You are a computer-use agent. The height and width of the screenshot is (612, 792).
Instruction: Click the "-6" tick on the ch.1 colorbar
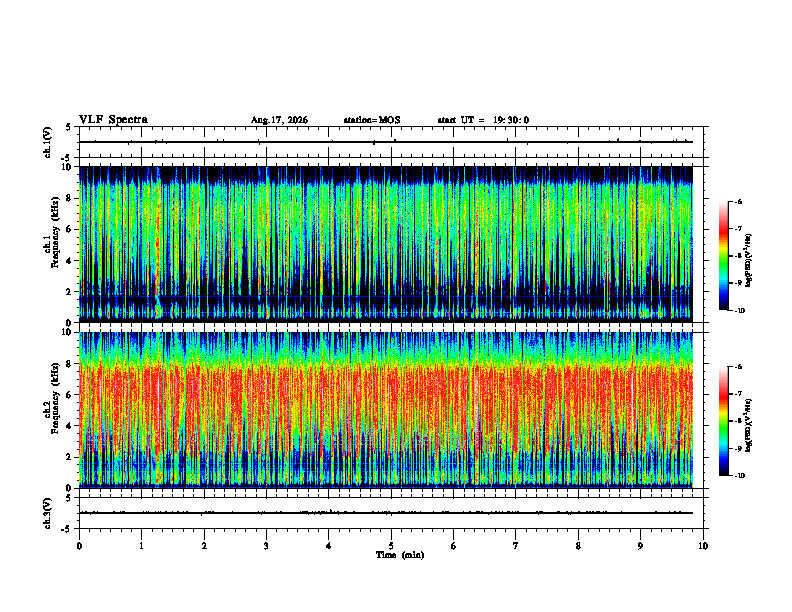pos(738,201)
